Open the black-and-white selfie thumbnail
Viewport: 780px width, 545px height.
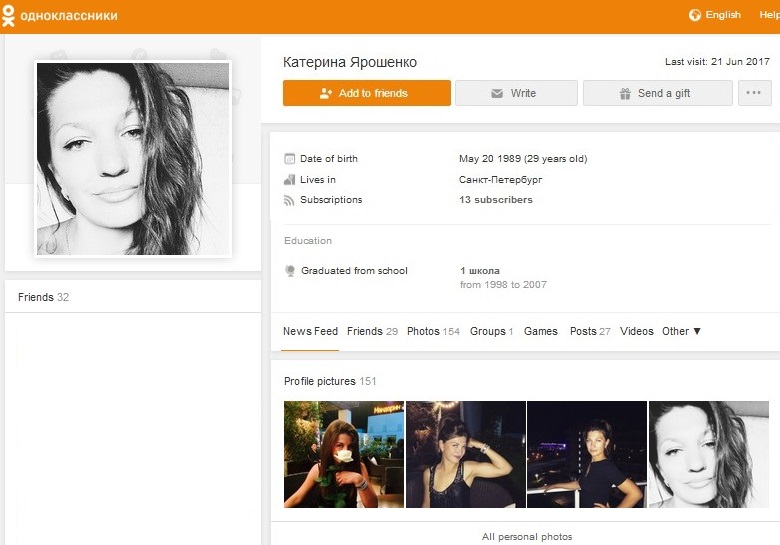[x=709, y=454]
